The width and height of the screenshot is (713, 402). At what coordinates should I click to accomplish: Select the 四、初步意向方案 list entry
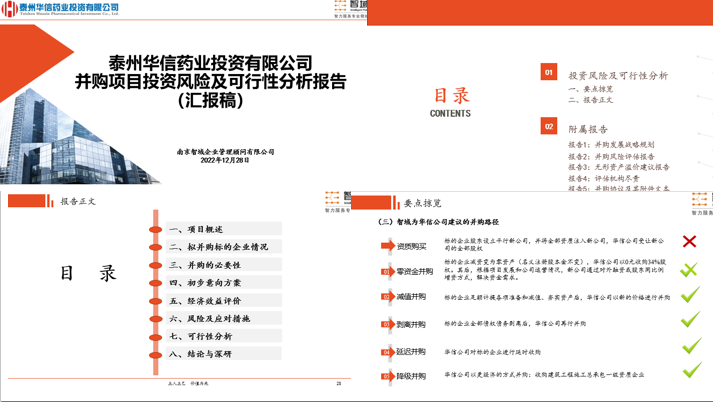(224, 282)
